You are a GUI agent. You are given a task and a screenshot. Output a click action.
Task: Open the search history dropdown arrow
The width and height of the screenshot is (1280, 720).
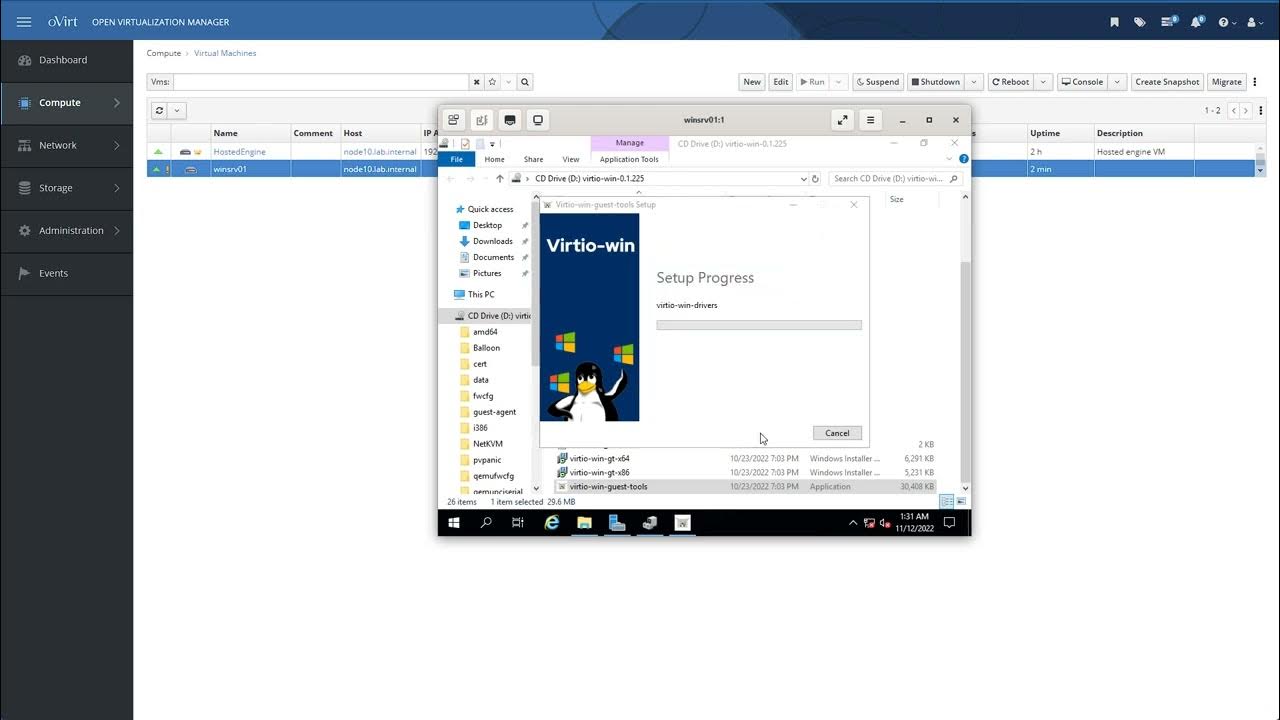509,82
